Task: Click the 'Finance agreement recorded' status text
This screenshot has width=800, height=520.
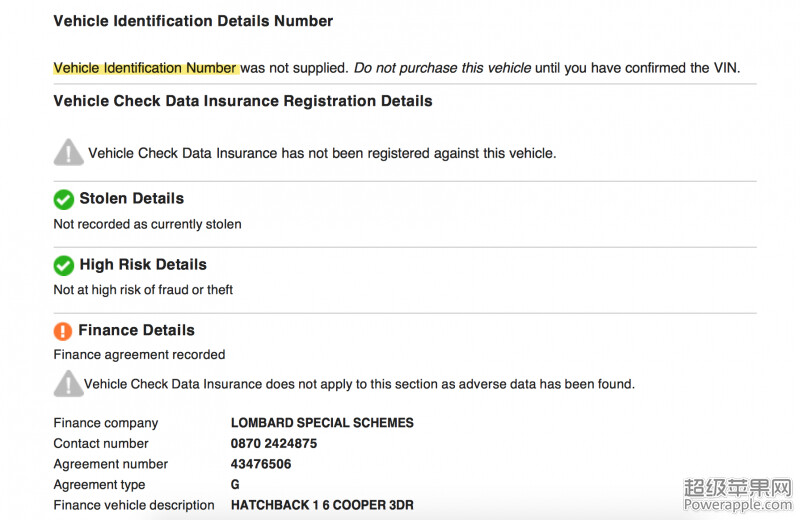Action: click(x=139, y=355)
